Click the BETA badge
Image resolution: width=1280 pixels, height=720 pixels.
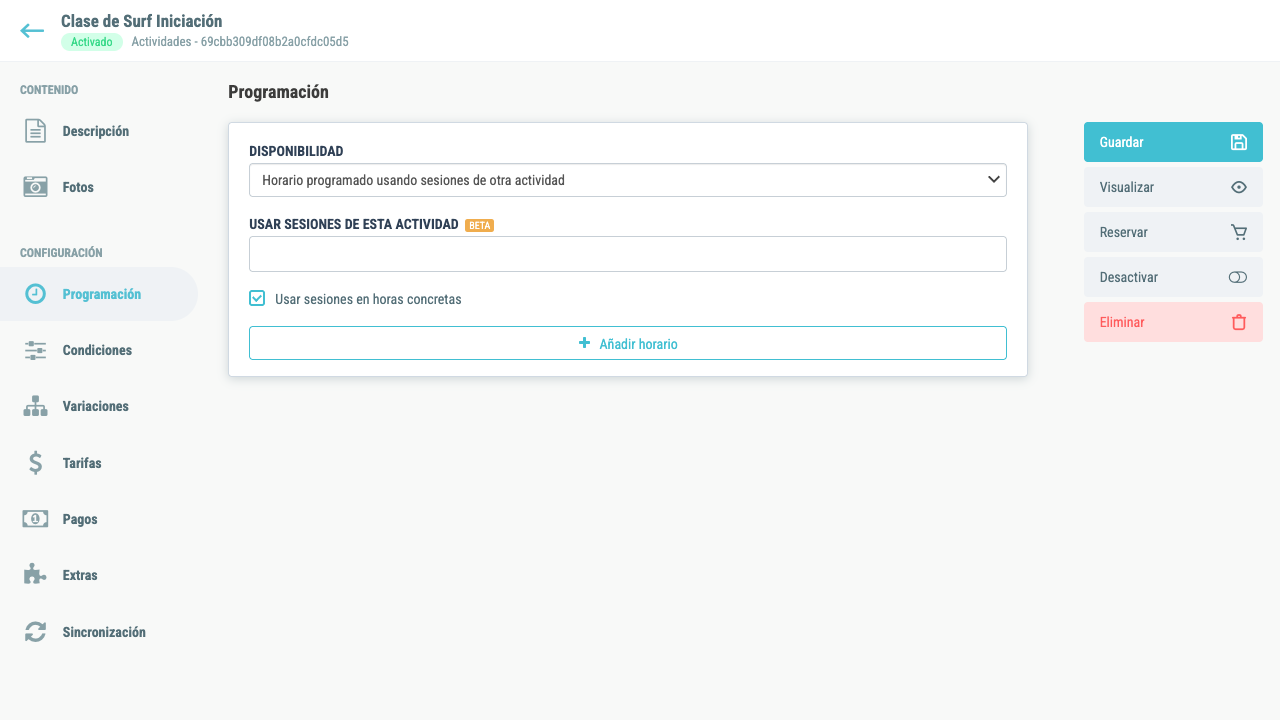[479, 225]
